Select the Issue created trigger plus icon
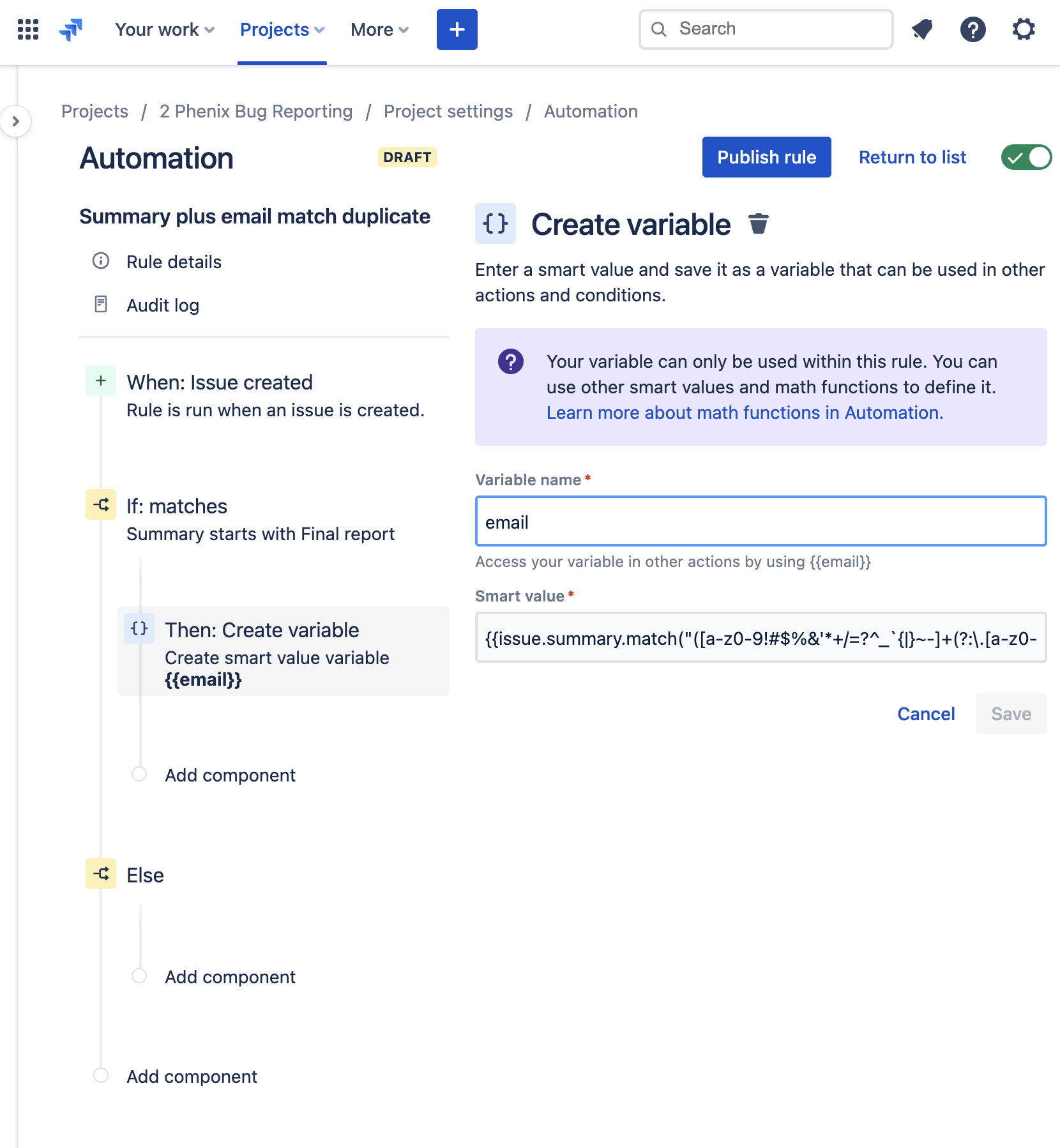The image size is (1060, 1148). click(x=101, y=381)
